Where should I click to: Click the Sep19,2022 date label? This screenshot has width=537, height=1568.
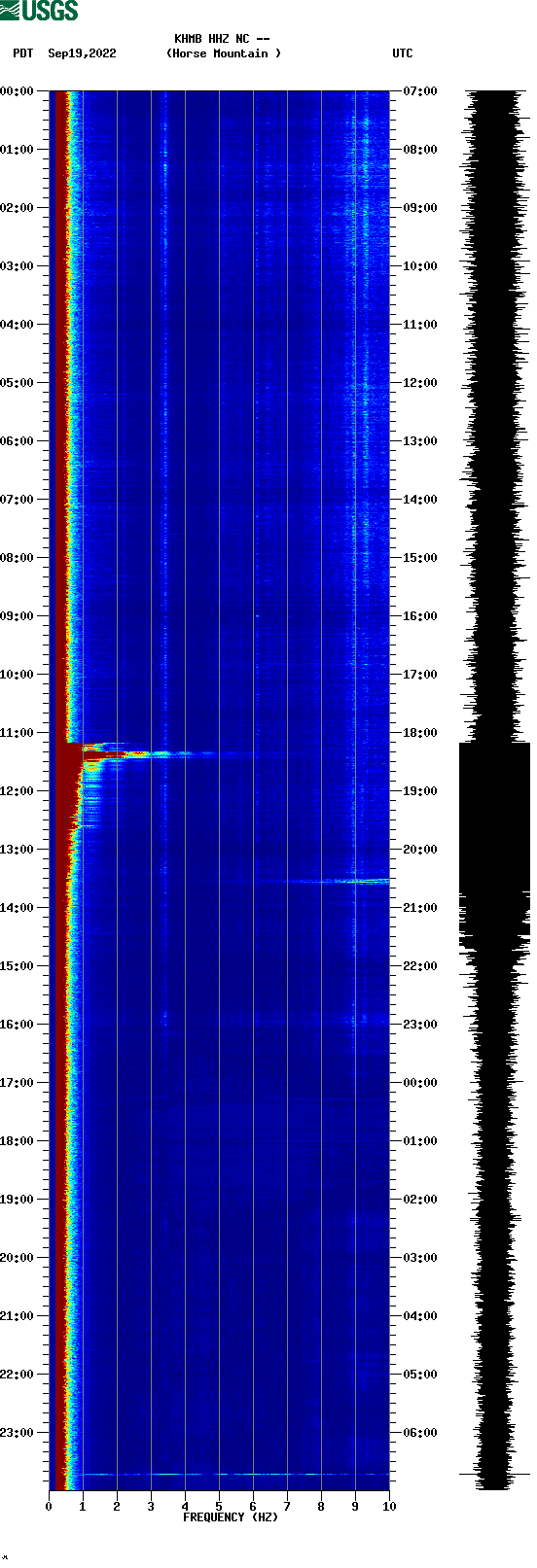click(x=82, y=53)
